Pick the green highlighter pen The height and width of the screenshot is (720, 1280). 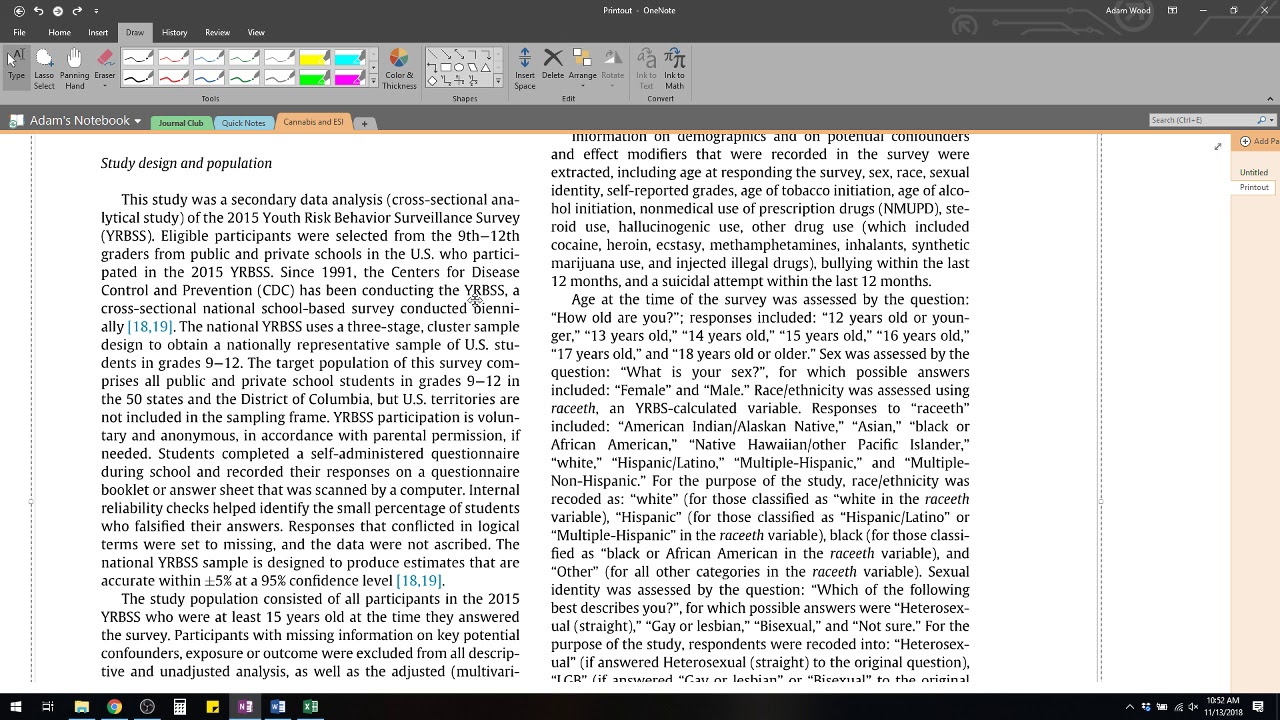click(x=314, y=77)
